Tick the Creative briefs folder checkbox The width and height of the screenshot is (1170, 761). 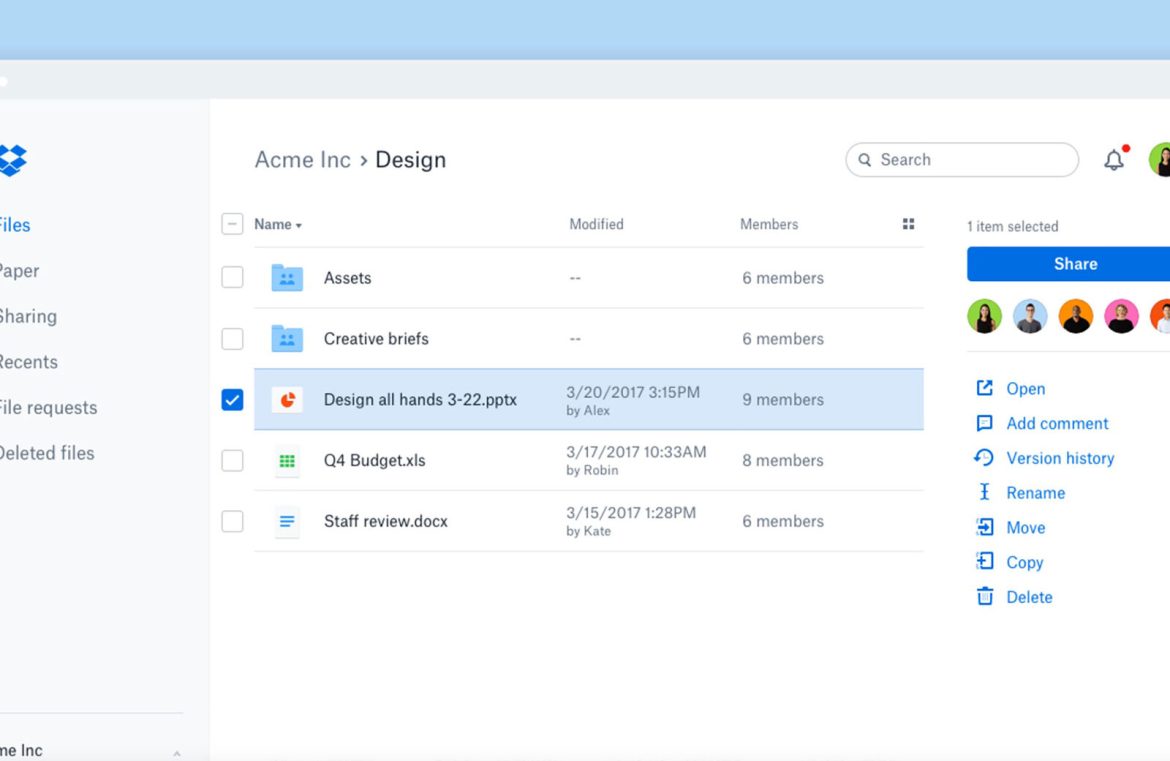pyautogui.click(x=232, y=339)
